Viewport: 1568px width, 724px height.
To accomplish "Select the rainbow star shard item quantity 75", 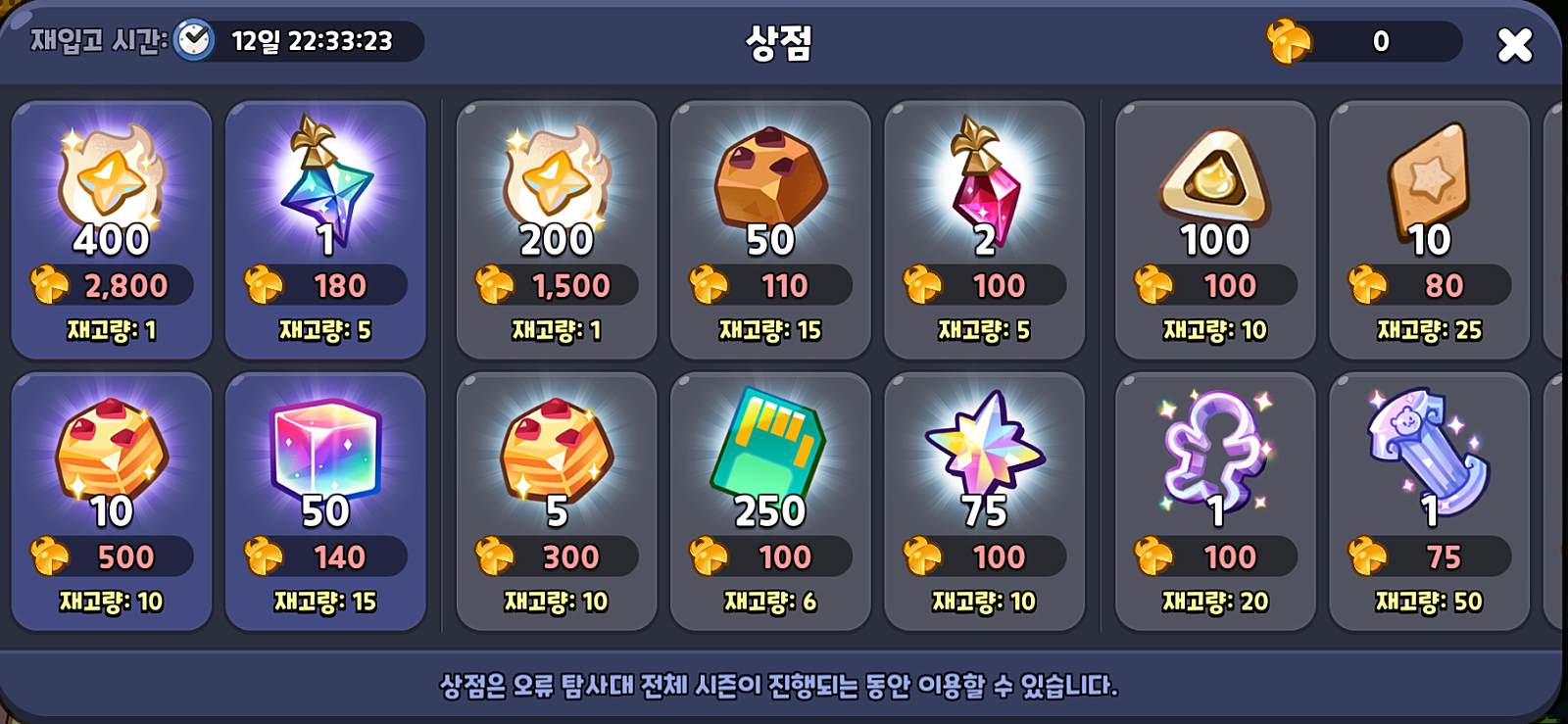I will coord(984,501).
